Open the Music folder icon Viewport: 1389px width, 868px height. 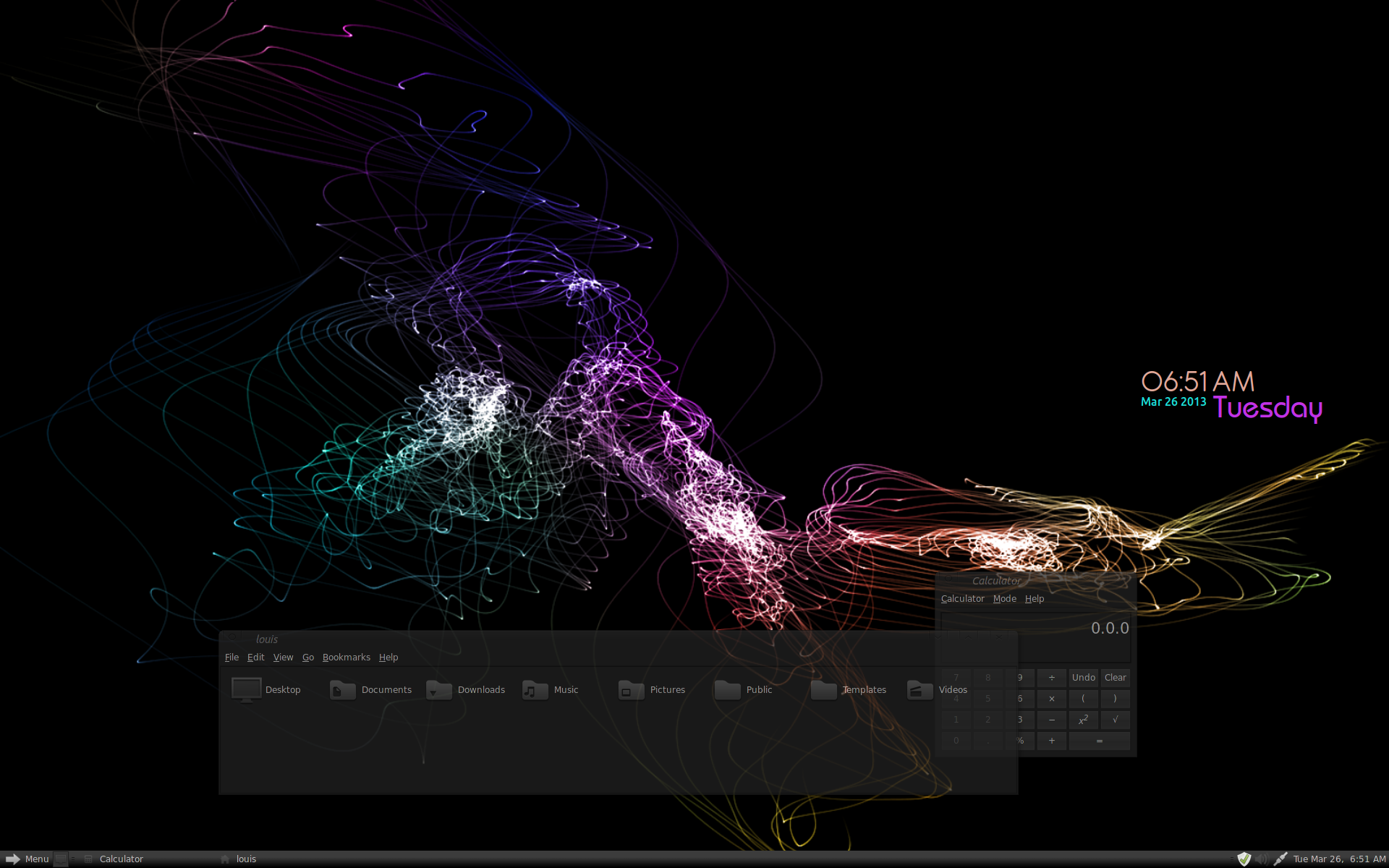[x=535, y=690]
